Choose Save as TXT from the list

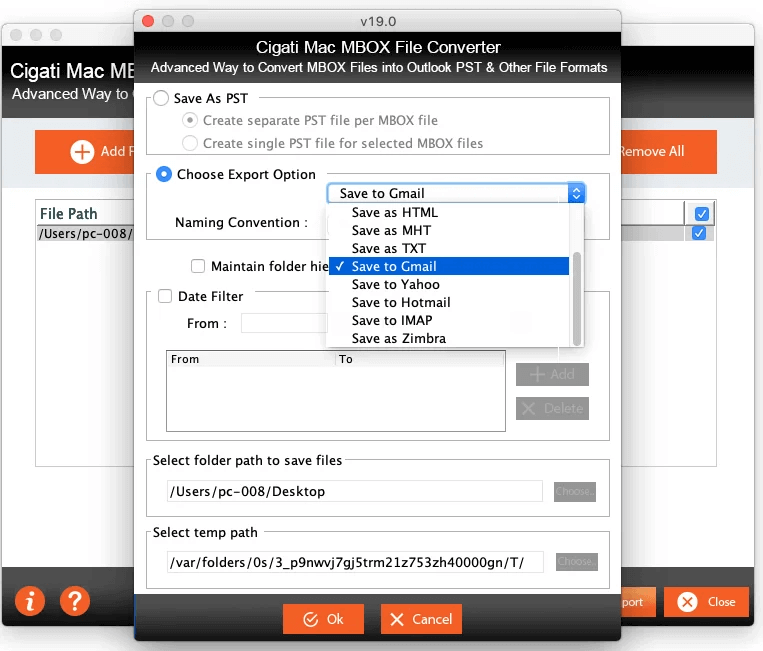click(x=449, y=248)
